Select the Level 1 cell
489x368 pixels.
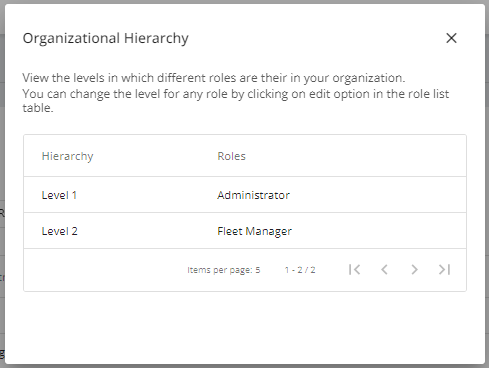[x=59, y=195]
